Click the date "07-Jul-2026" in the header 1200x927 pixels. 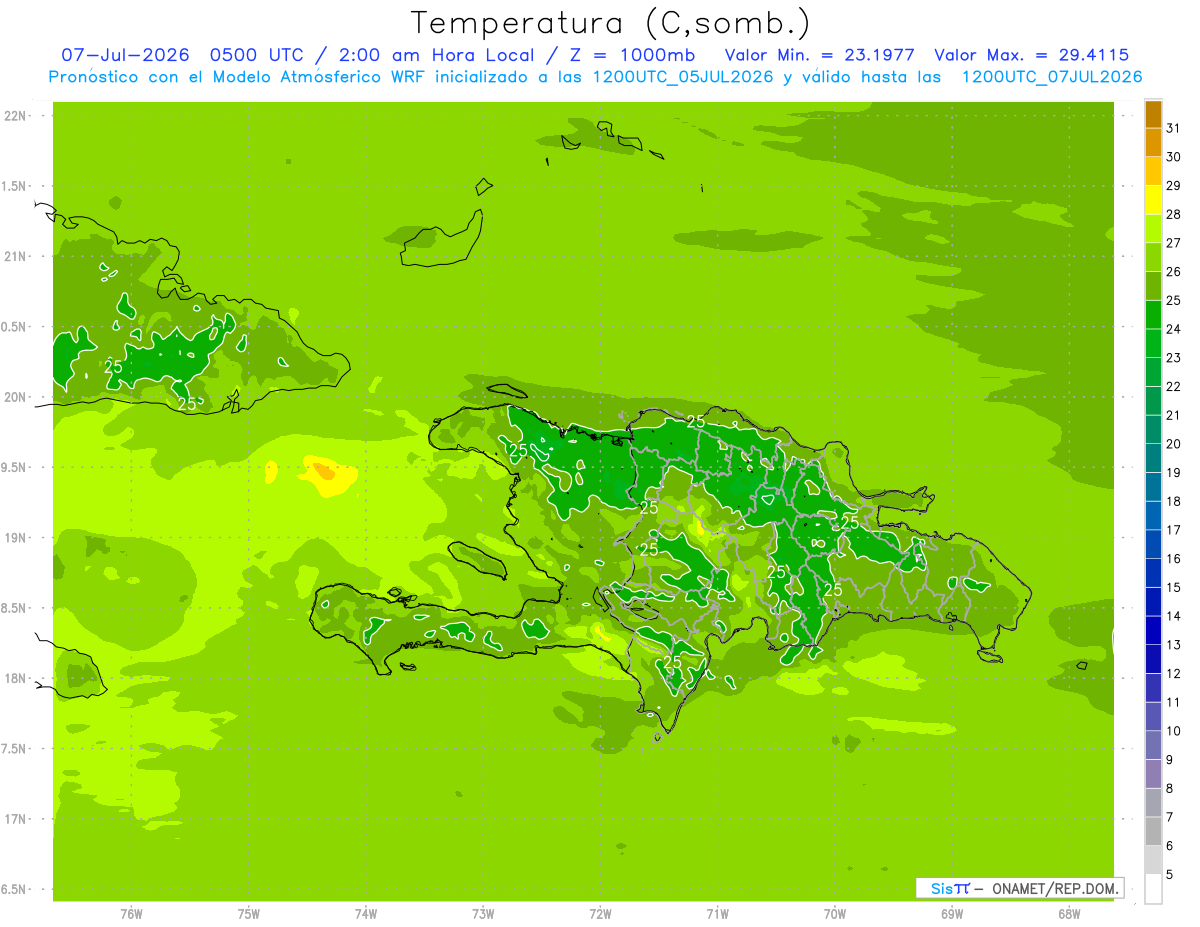point(125,55)
